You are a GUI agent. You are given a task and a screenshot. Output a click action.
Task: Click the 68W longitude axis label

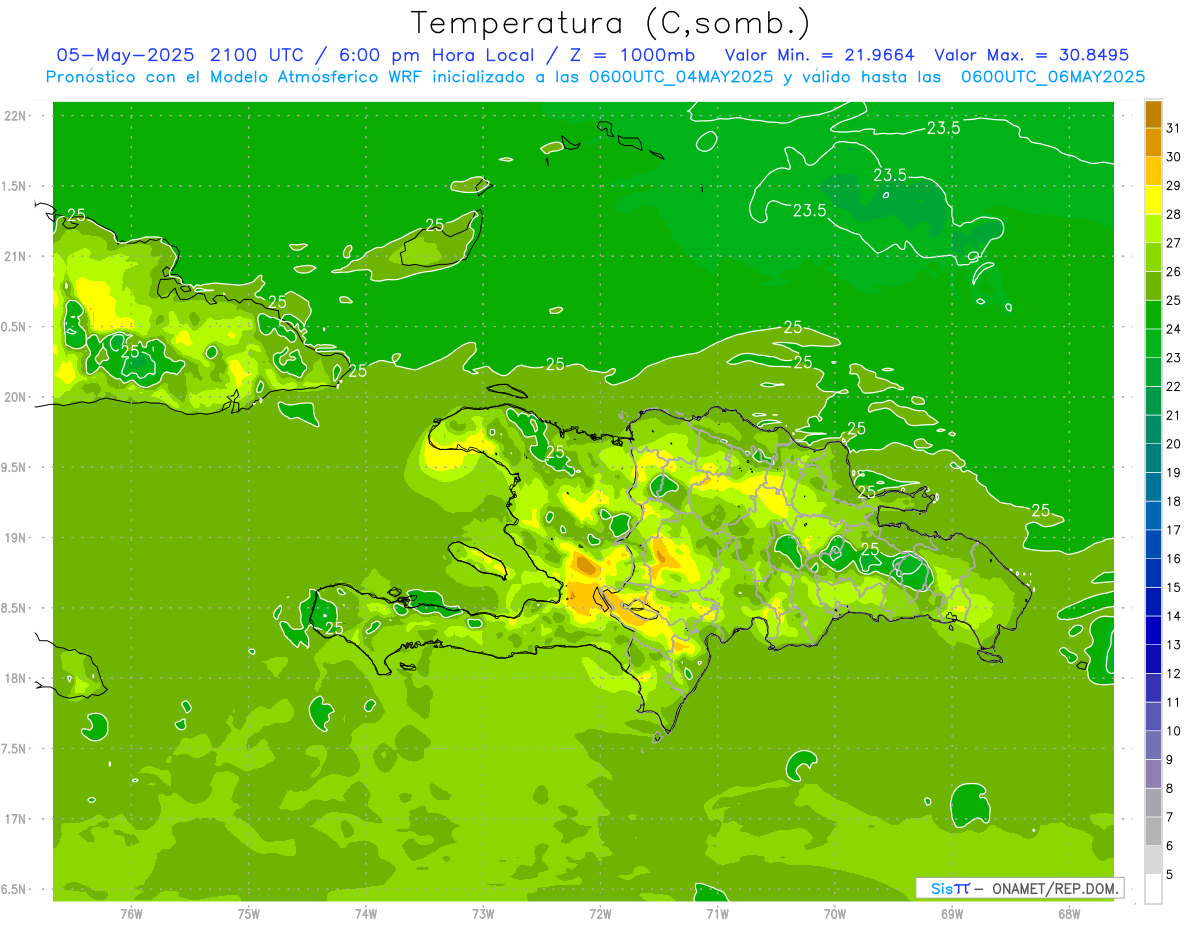tap(1069, 914)
